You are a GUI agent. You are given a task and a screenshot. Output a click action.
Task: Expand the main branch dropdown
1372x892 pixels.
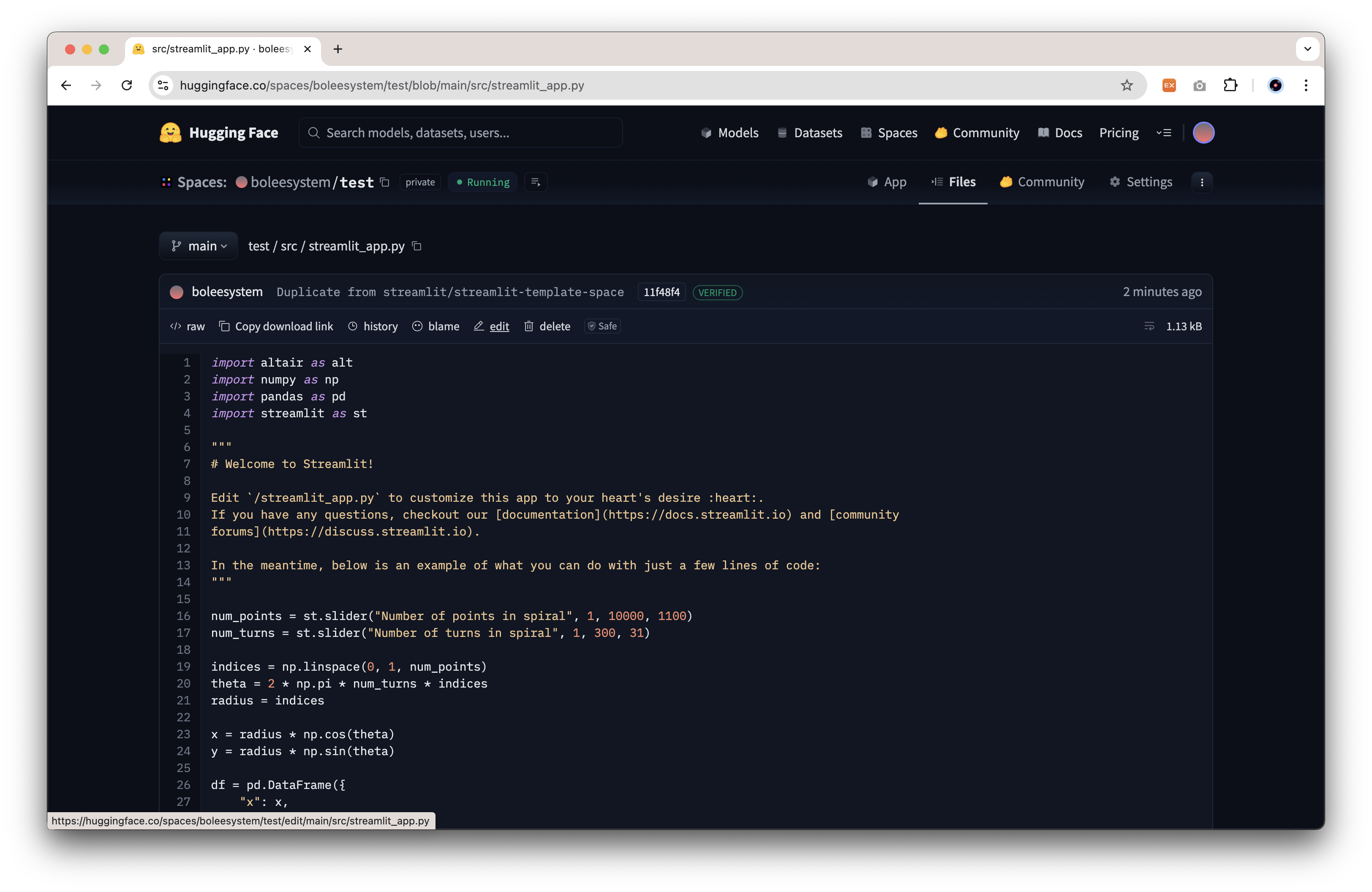[x=199, y=246]
